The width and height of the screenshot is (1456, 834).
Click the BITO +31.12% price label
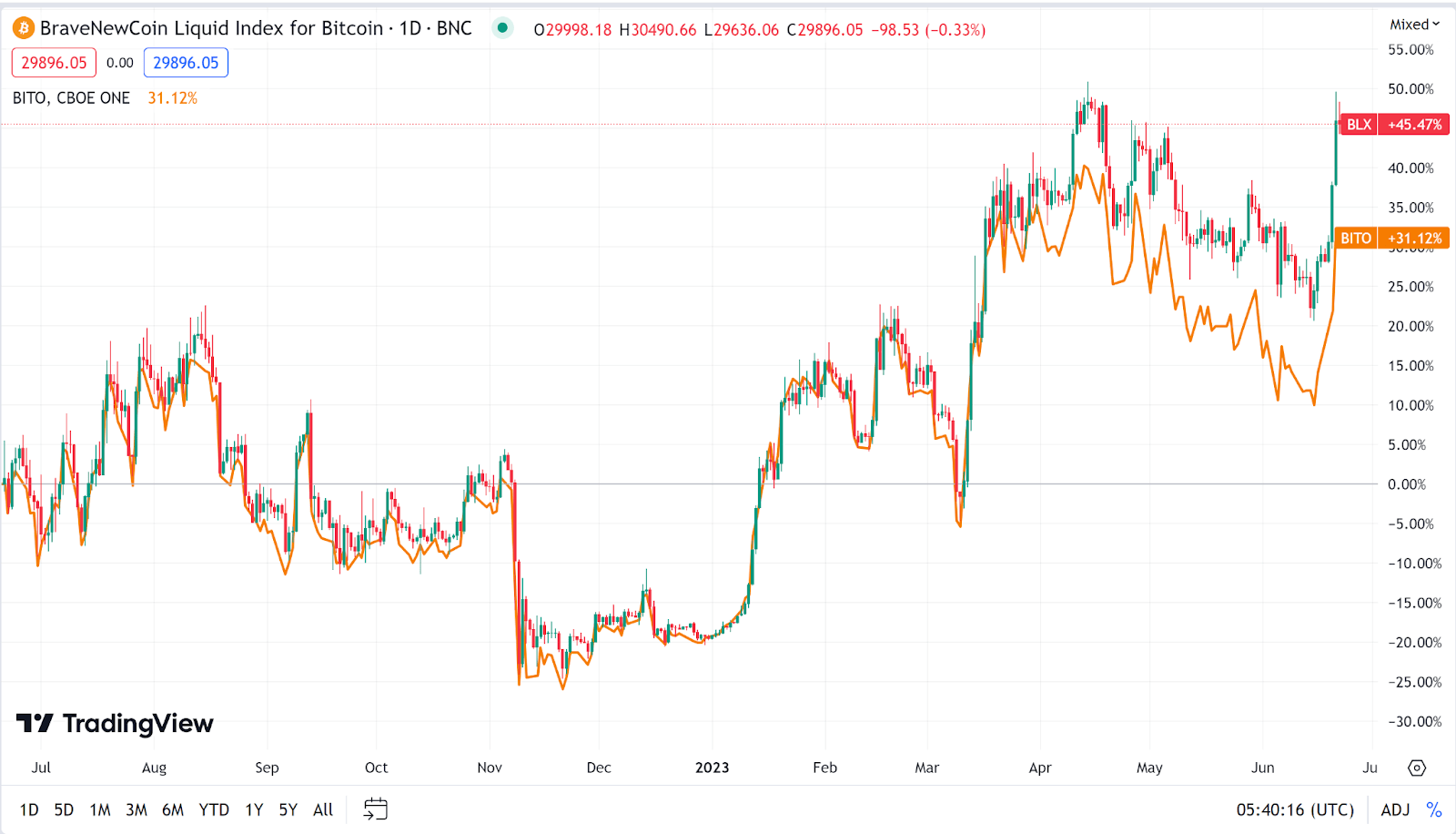pyautogui.click(x=1391, y=239)
